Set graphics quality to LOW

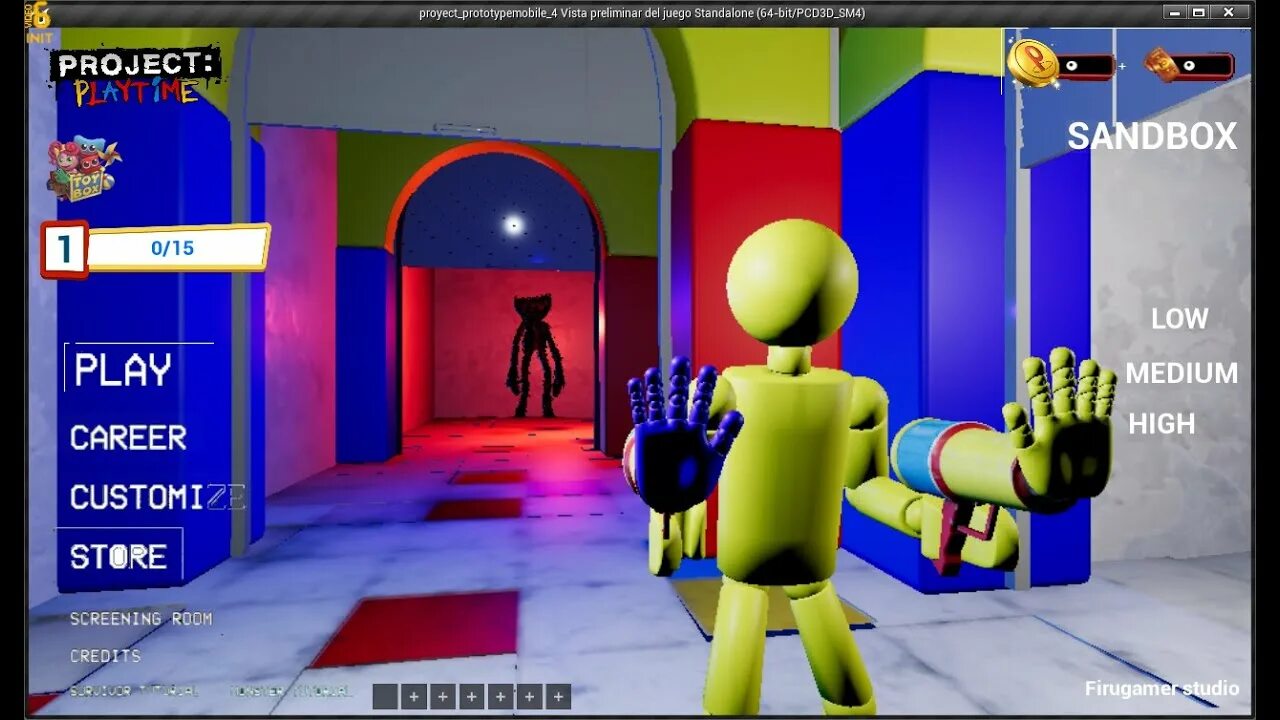click(x=1179, y=319)
